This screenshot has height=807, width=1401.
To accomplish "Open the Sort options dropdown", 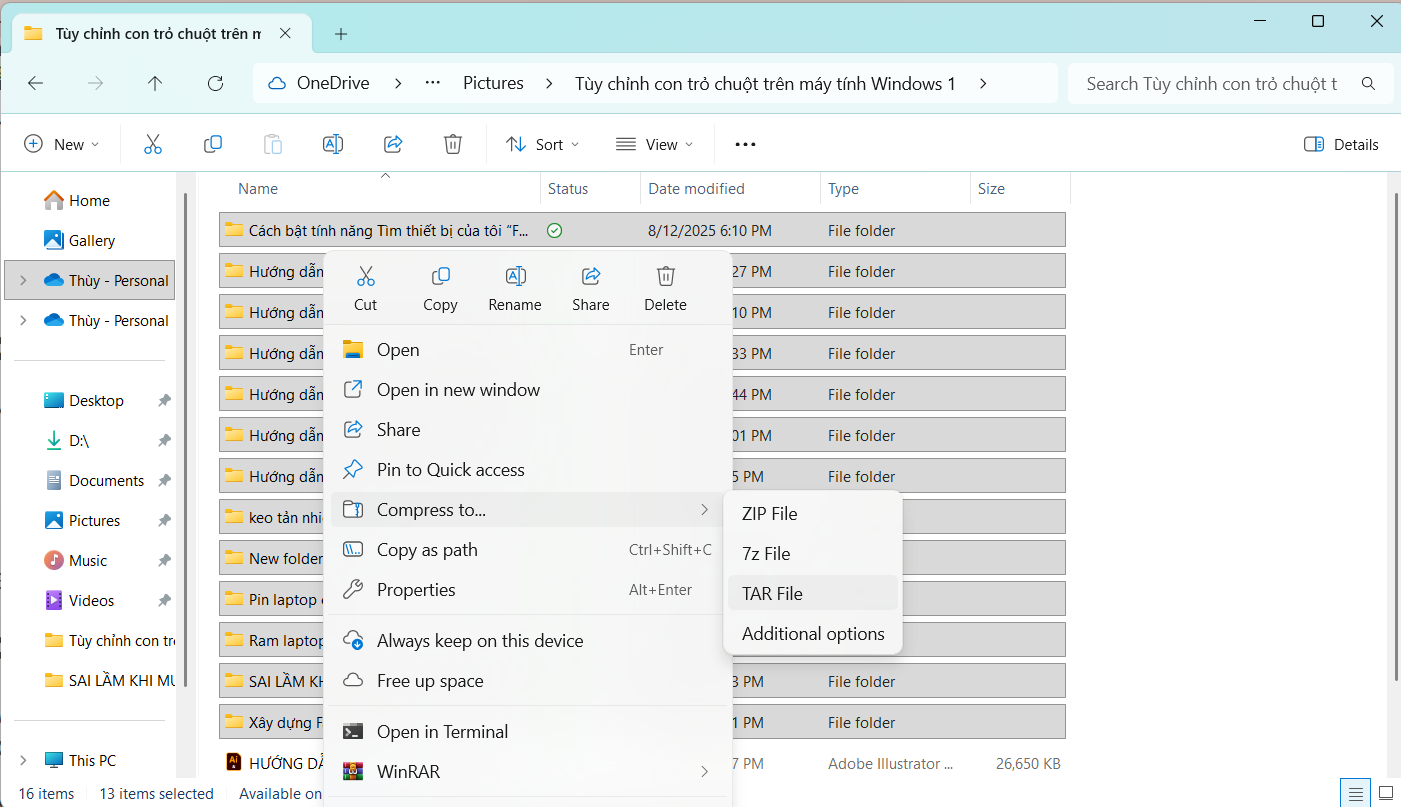I will coord(542,144).
